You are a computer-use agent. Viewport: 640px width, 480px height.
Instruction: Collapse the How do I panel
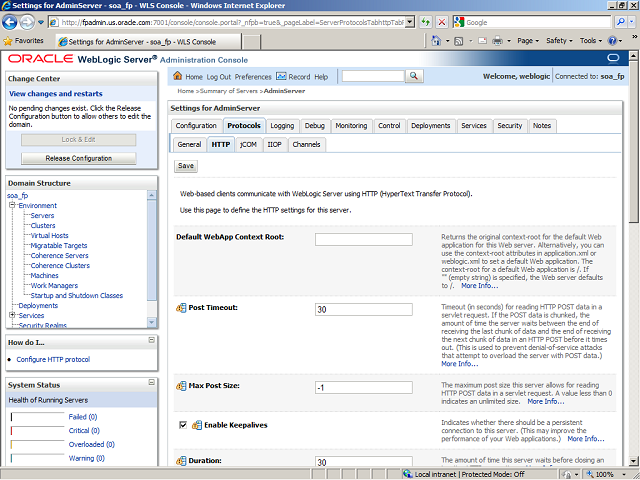pyautogui.click(x=151, y=342)
